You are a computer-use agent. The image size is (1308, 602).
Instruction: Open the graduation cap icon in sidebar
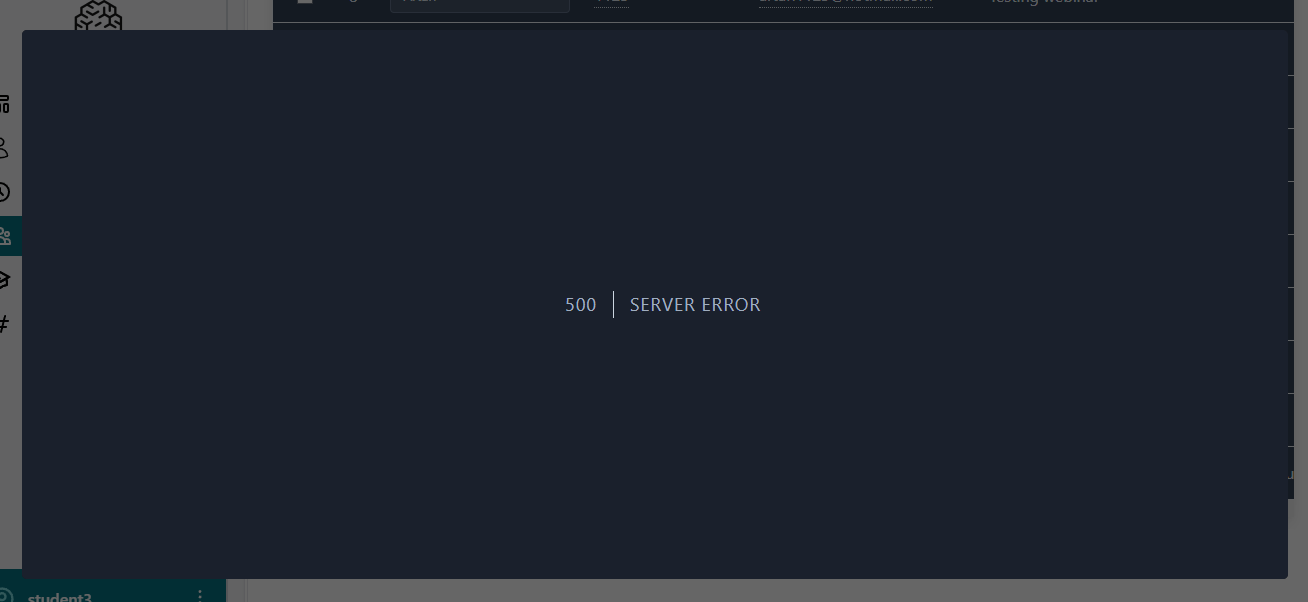[5, 280]
